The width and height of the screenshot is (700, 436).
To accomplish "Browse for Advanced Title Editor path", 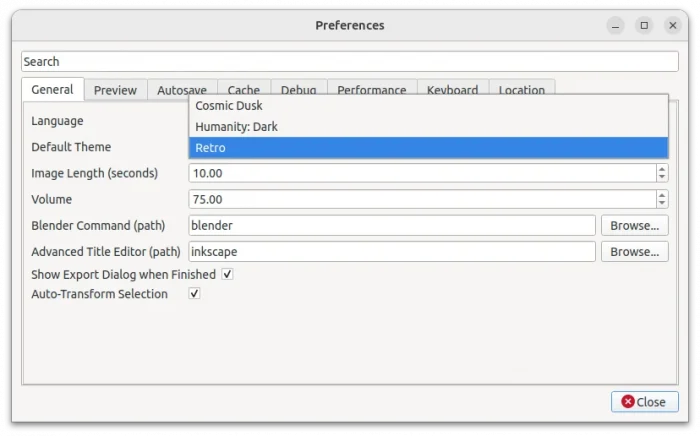I will [634, 252].
